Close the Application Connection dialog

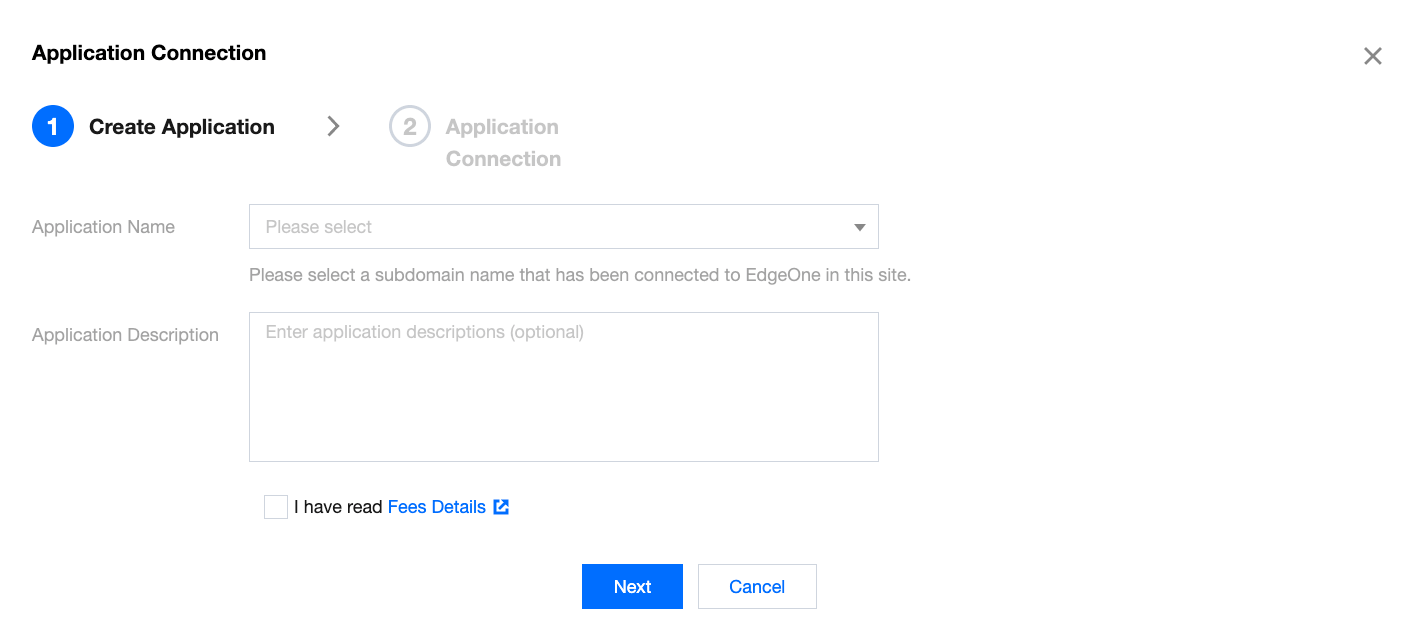[1372, 56]
